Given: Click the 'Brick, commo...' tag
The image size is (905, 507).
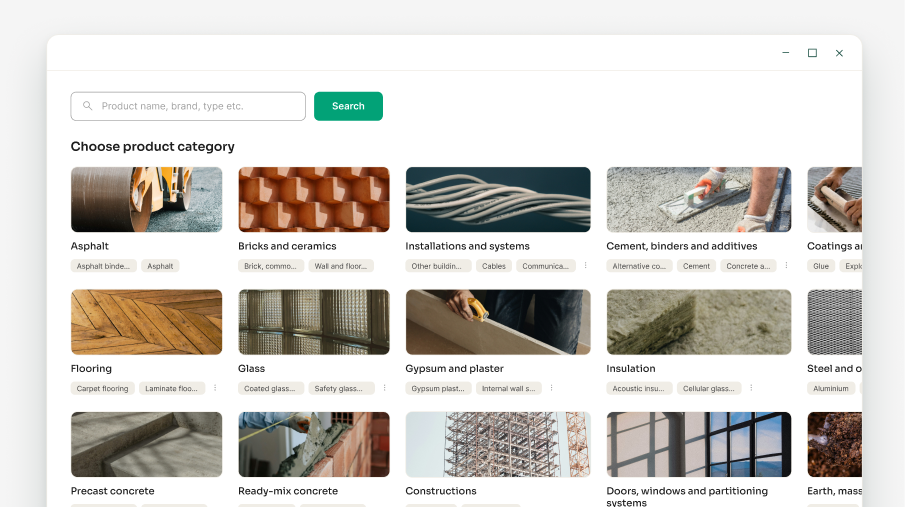Looking at the screenshot, I should (x=270, y=266).
